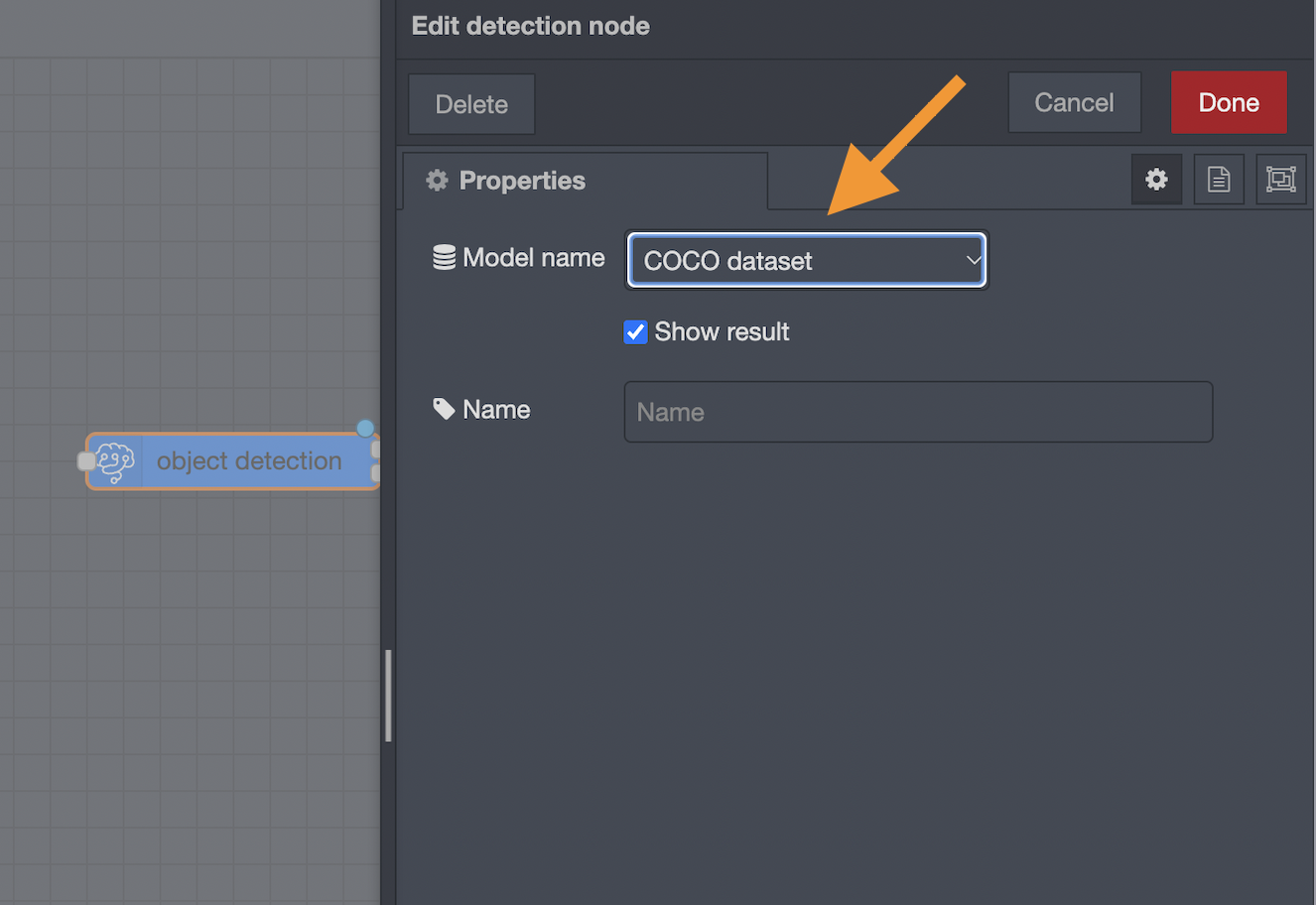Disable the Show result checkbox

(x=635, y=331)
